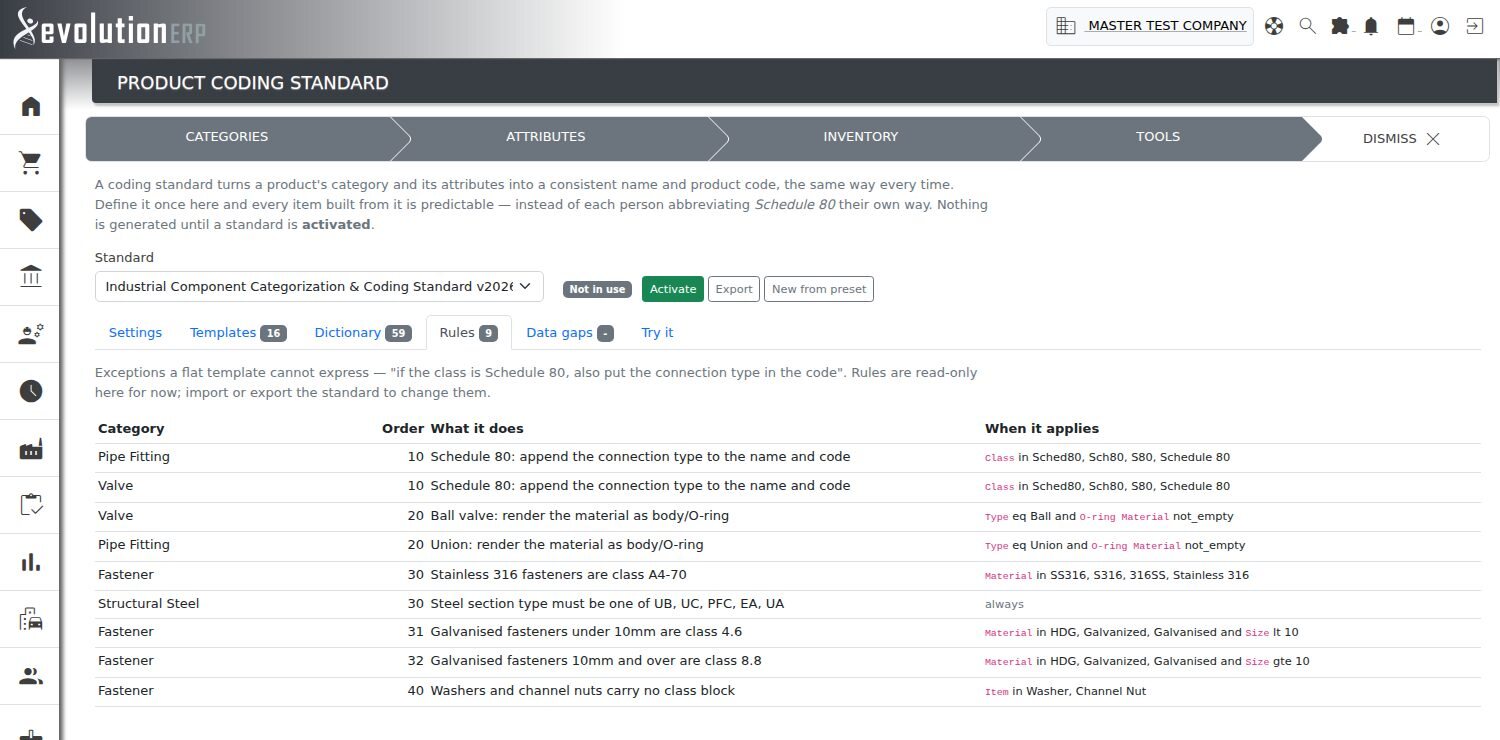Click the Order column header

403,428
